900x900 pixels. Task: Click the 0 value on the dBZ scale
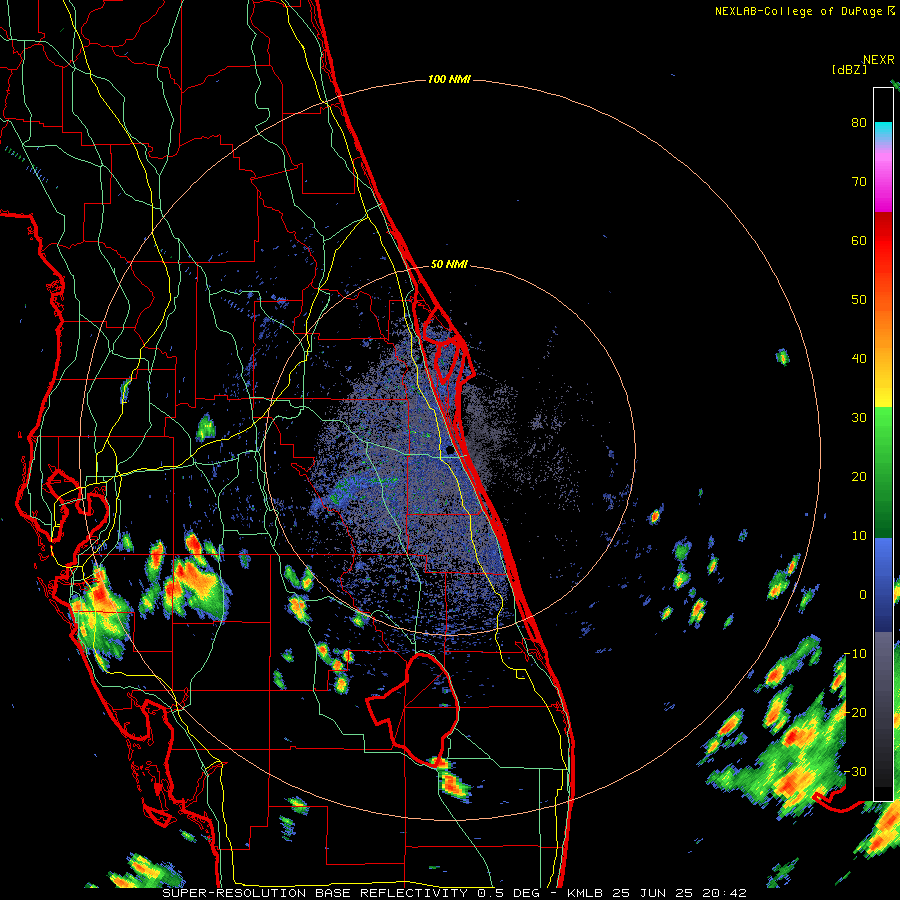(x=863, y=595)
